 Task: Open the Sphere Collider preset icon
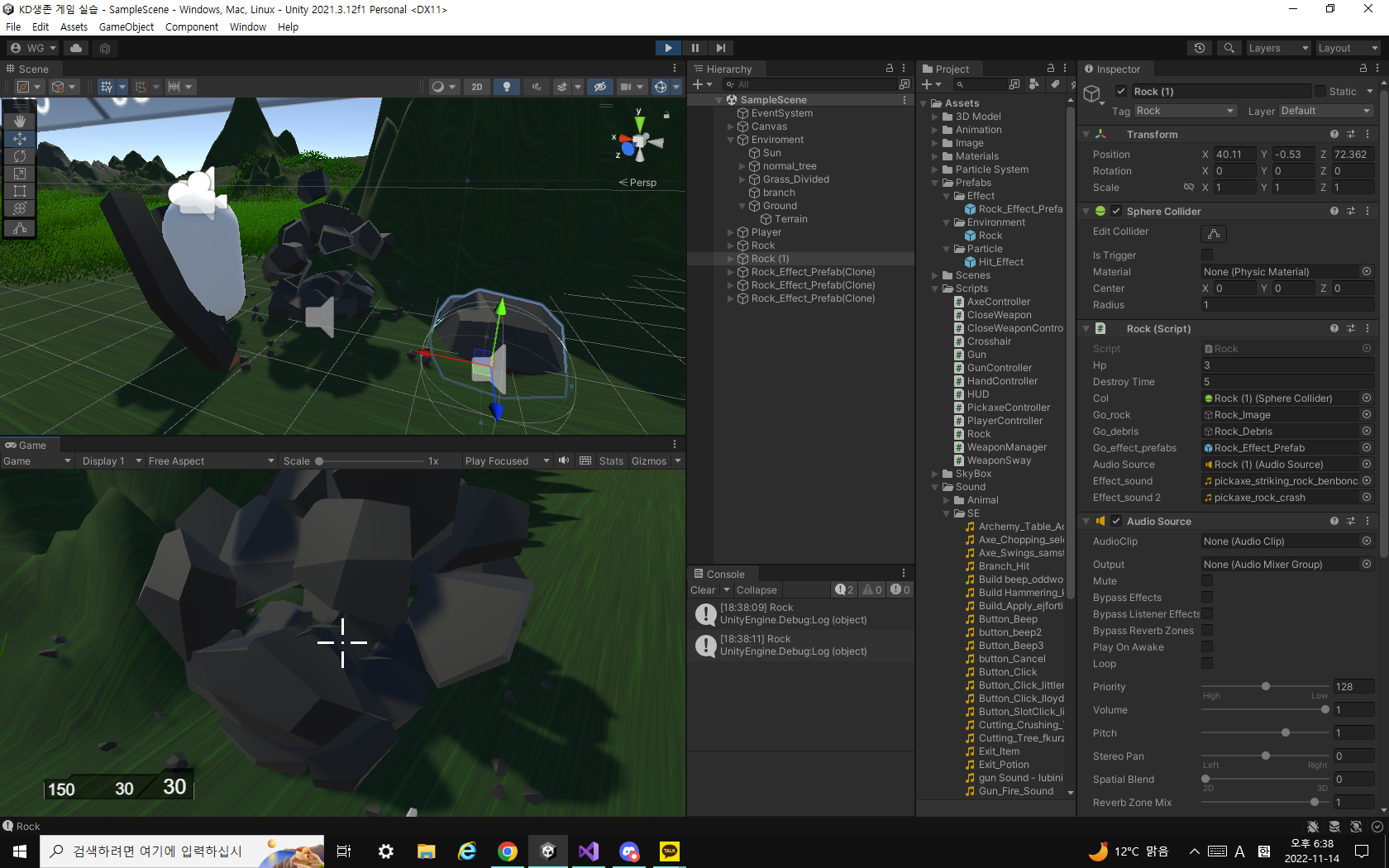(1351, 211)
